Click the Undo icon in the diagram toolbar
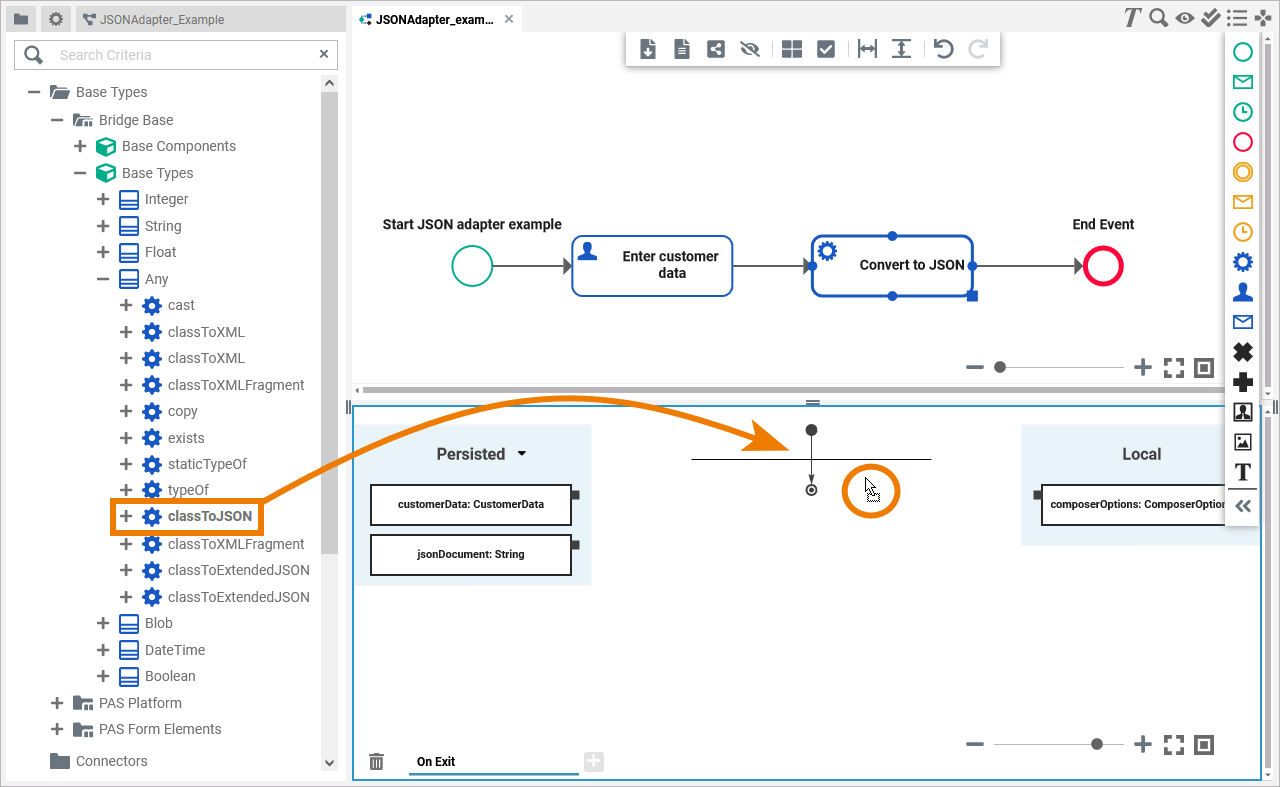1280x787 pixels. pos(943,48)
